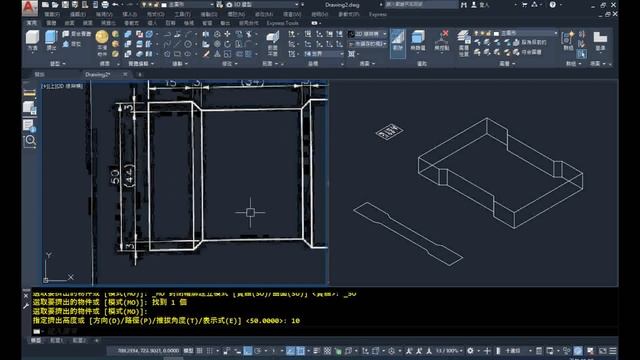The image size is (640, 360).
Task: Open the annotation scale 1:1 dropdown
Action: click(x=451, y=351)
